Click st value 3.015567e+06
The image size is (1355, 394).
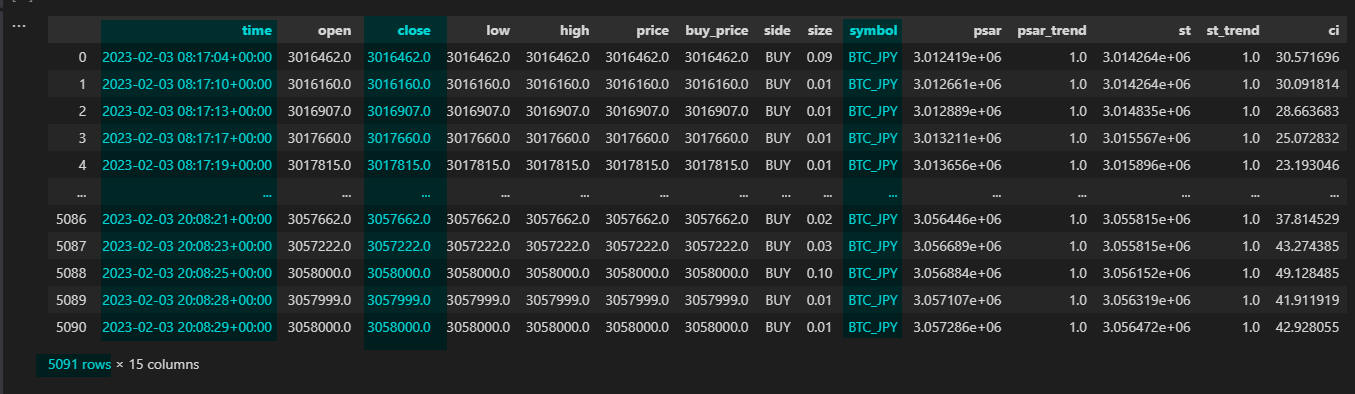pos(1146,138)
